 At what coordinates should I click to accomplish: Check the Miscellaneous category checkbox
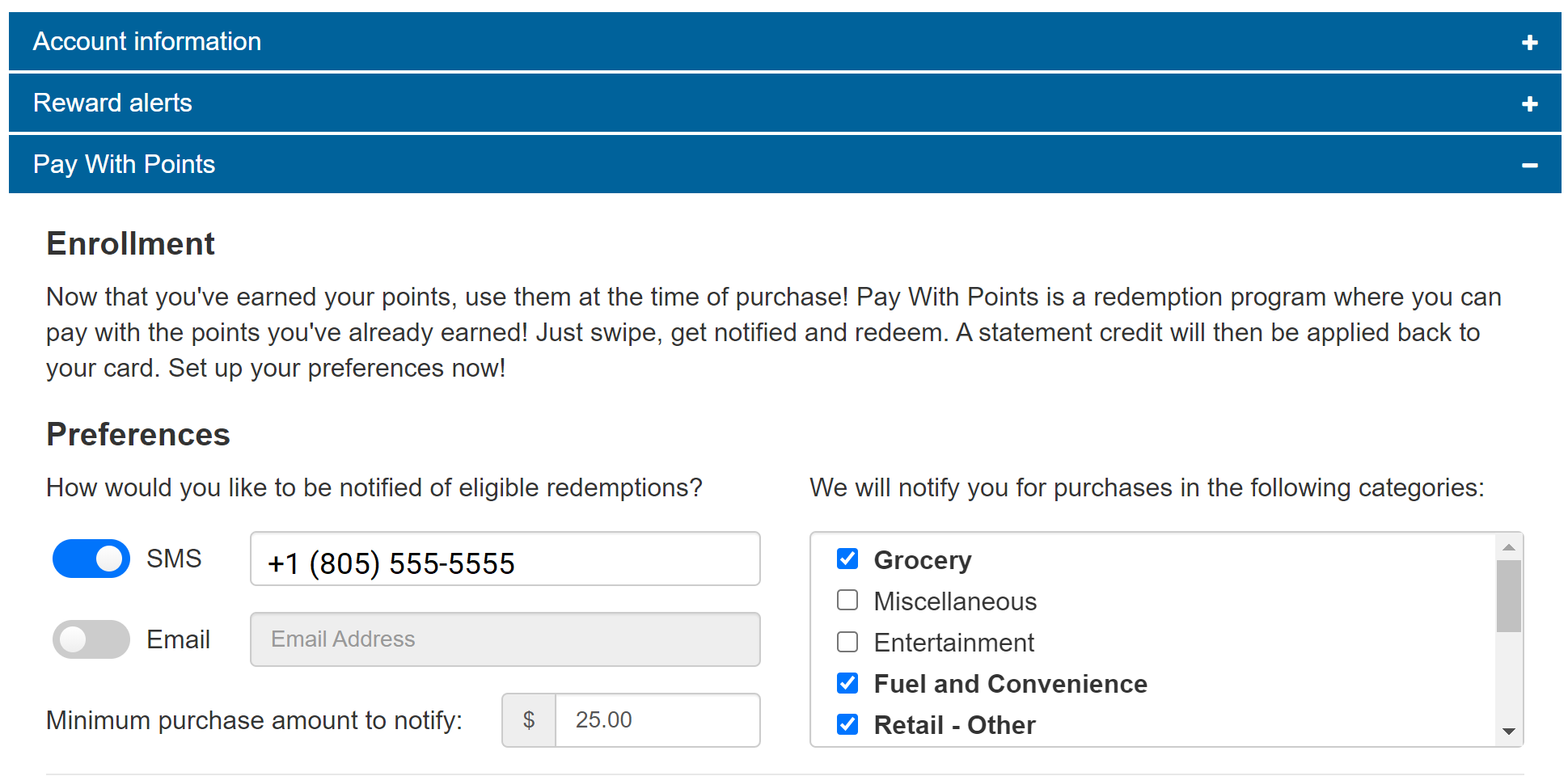[847, 600]
